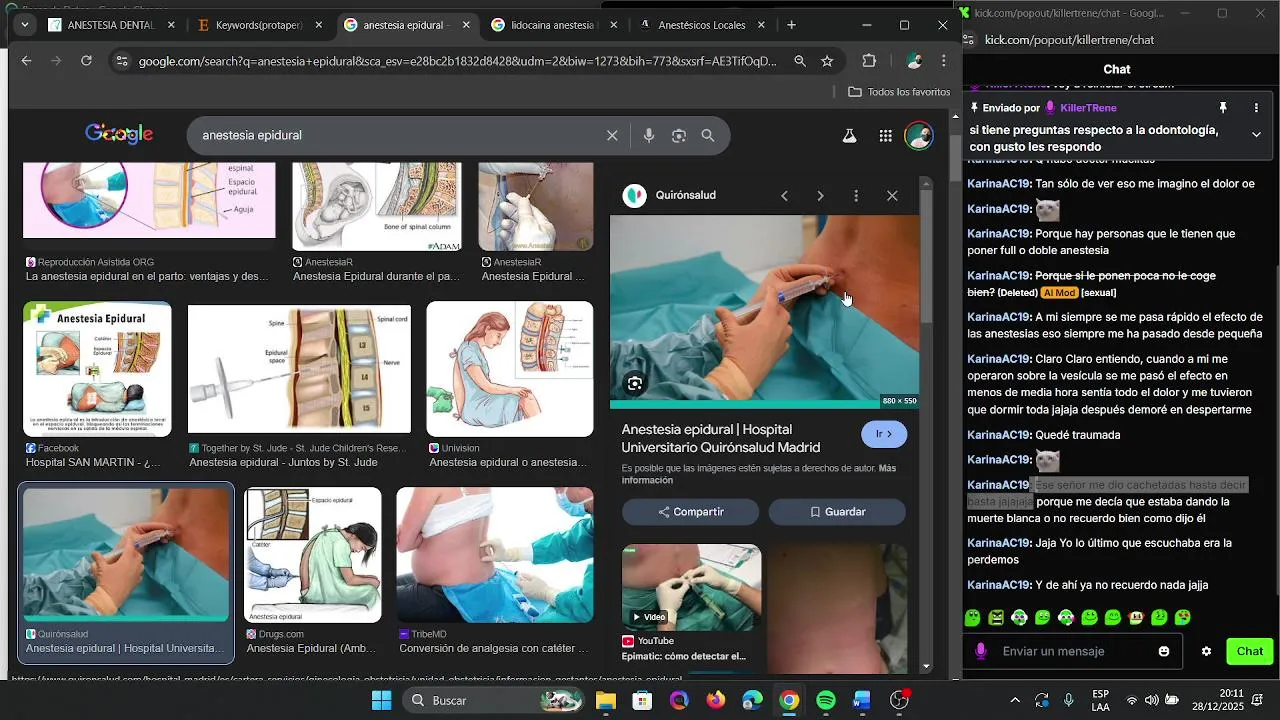Open Todos los favoritos bookmarks folder

click(x=899, y=92)
